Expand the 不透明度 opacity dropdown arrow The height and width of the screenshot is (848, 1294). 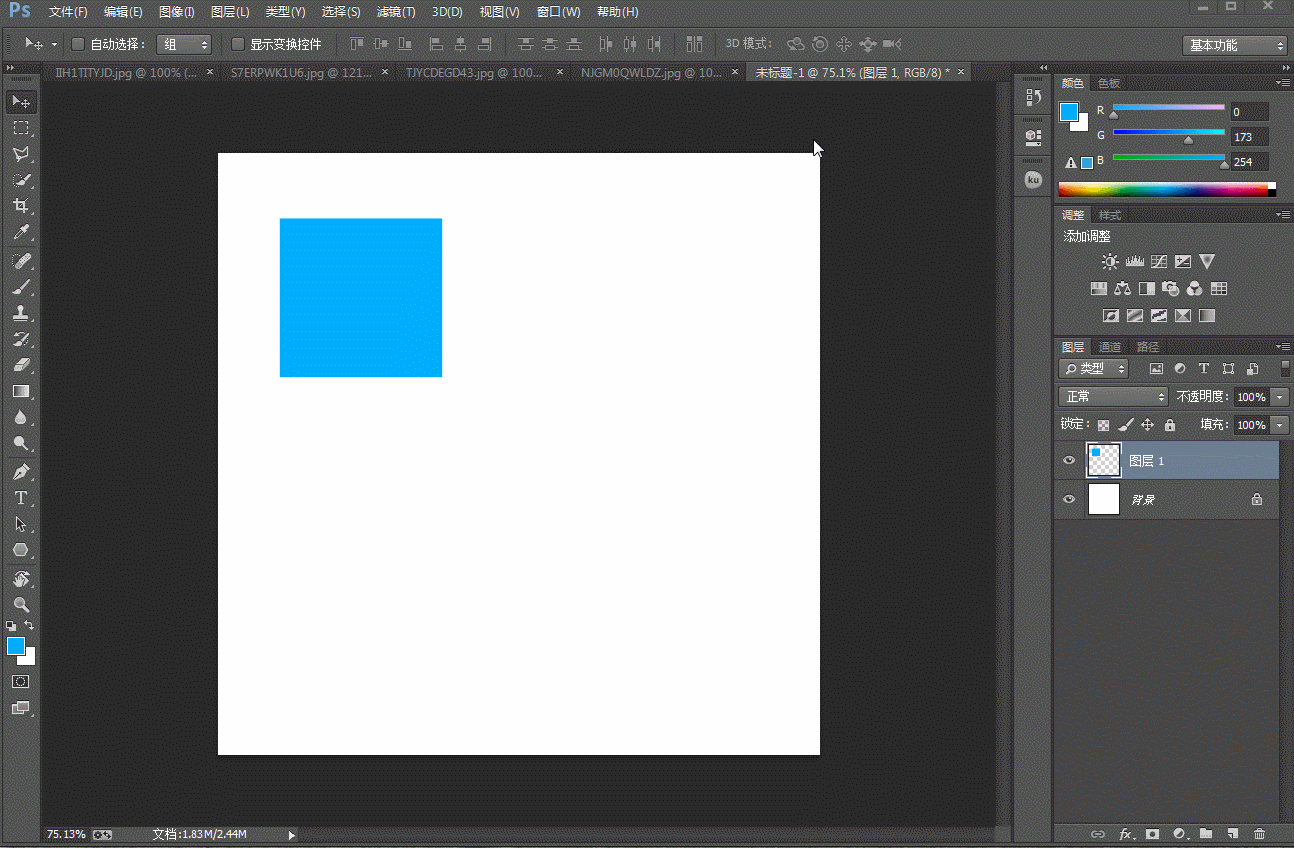[1280, 397]
